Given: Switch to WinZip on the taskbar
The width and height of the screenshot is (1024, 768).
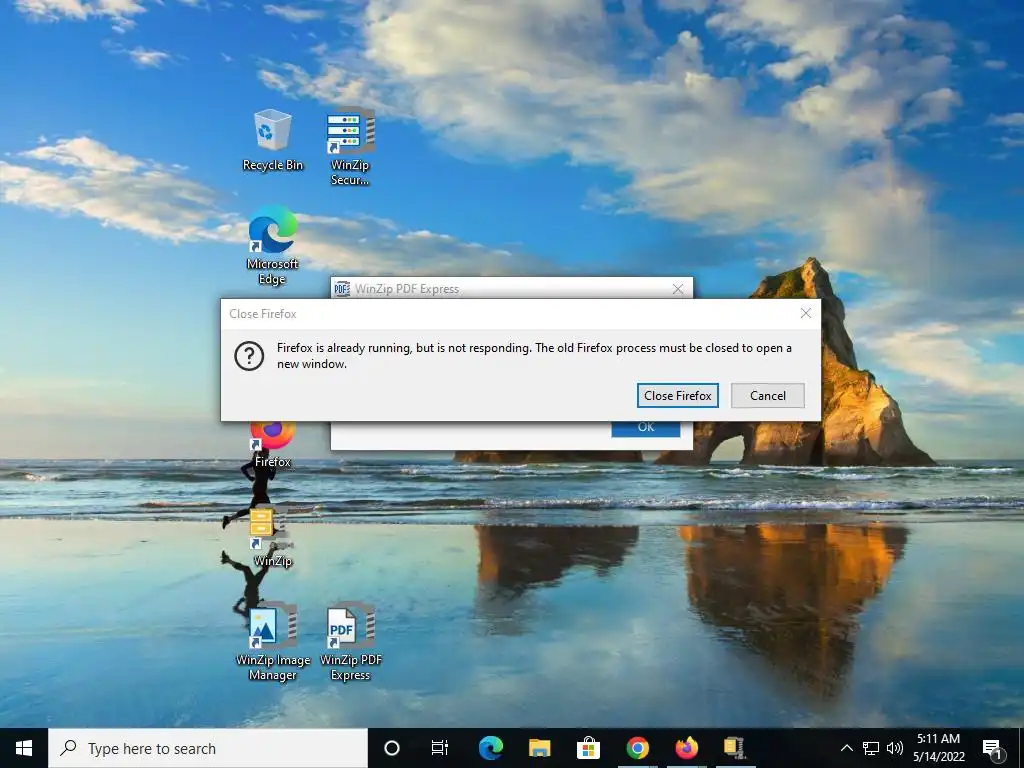Looking at the screenshot, I should coord(735,748).
